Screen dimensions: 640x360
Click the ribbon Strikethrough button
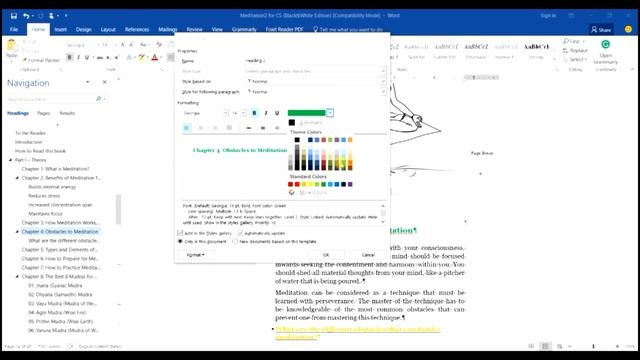coord(100,58)
